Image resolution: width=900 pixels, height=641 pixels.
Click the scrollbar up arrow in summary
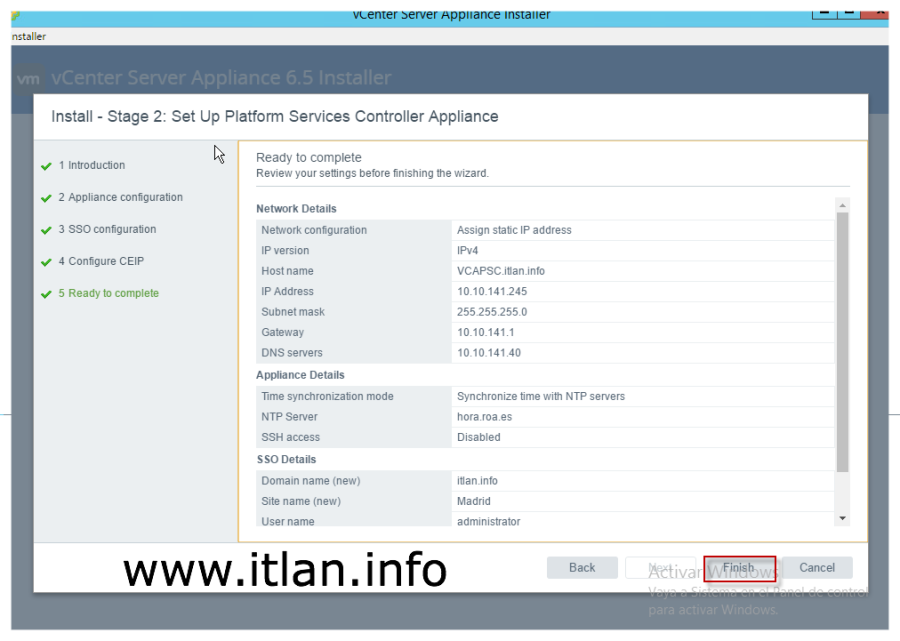click(x=842, y=205)
